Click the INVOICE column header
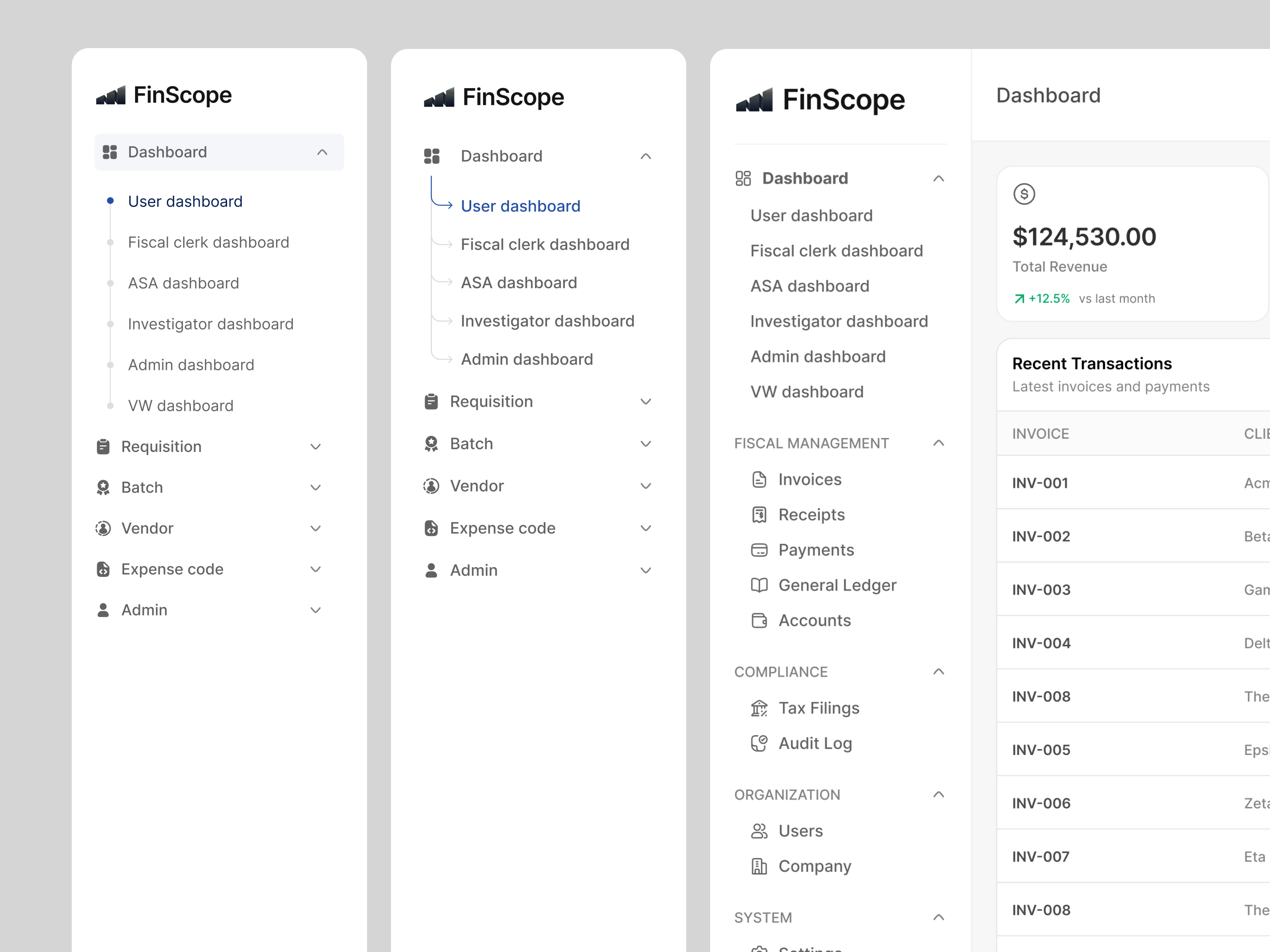Screen dimensions: 1270x952 point(1040,434)
